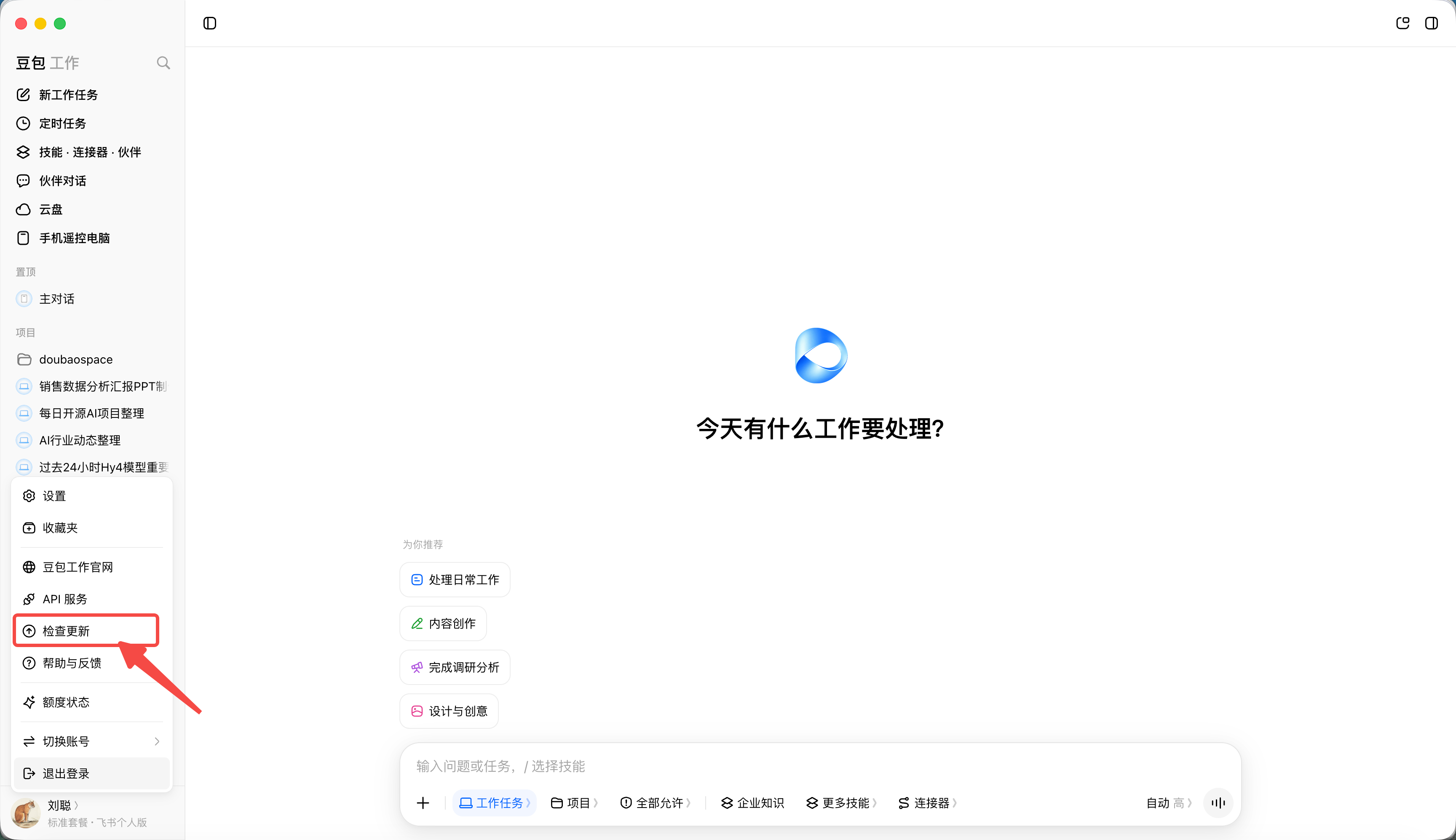Click the voice input waveform icon
Screen dimensions: 1456x840
pos(1218,803)
